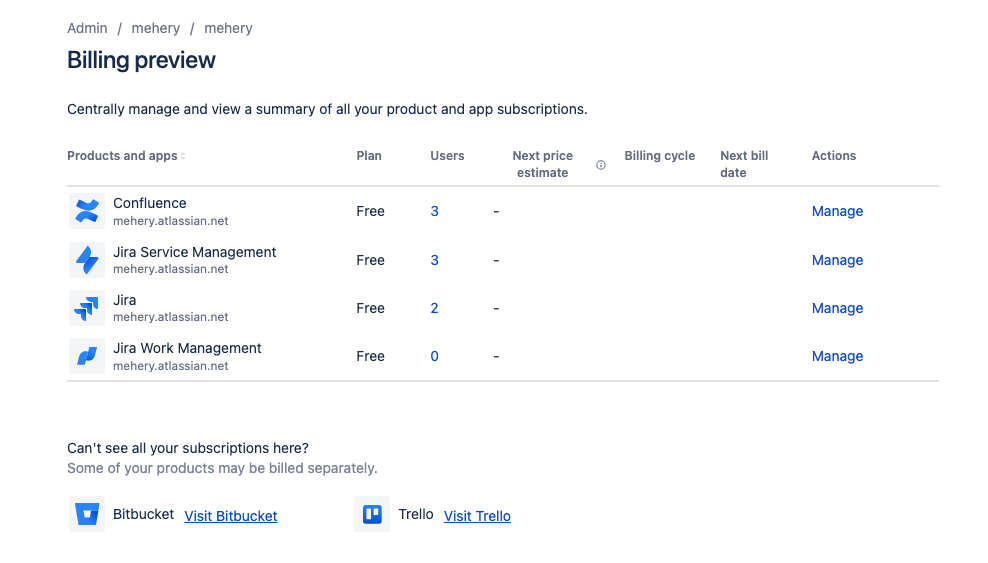988x563 pixels.
Task: Click the Actions column header
Action: point(834,156)
